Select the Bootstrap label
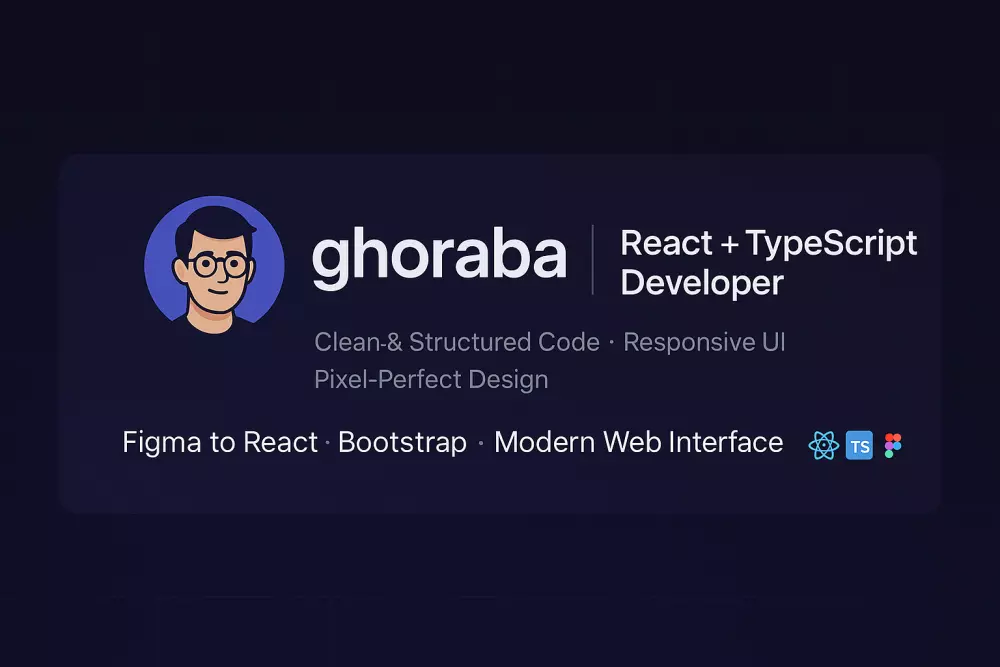The width and height of the screenshot is (1000, 667). click(402, 442)
